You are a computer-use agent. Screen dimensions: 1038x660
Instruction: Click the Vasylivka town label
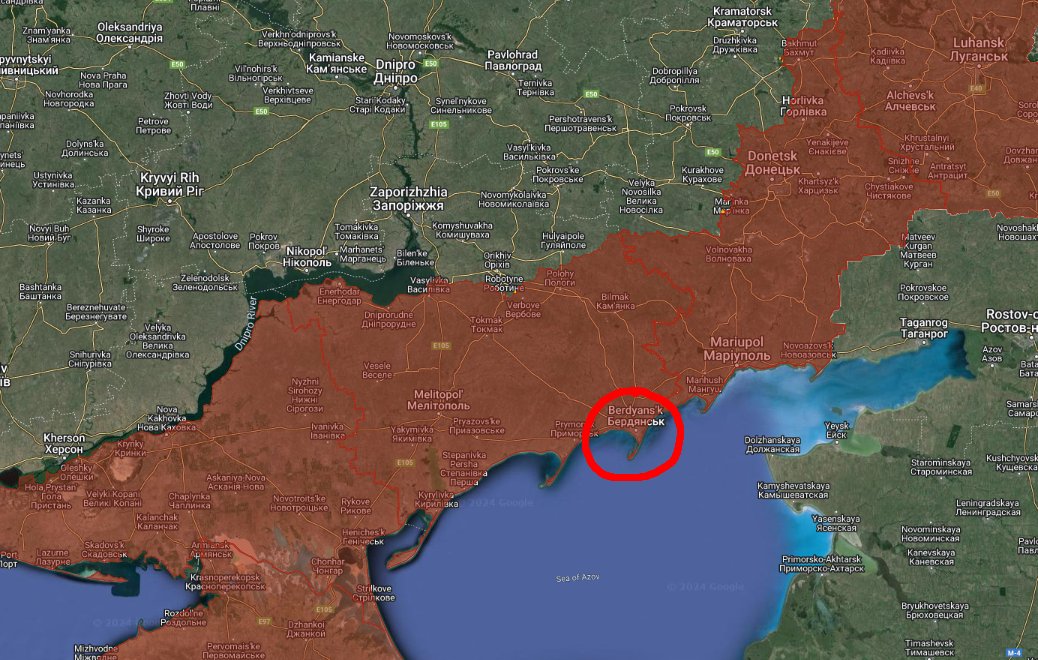point(429,285)
